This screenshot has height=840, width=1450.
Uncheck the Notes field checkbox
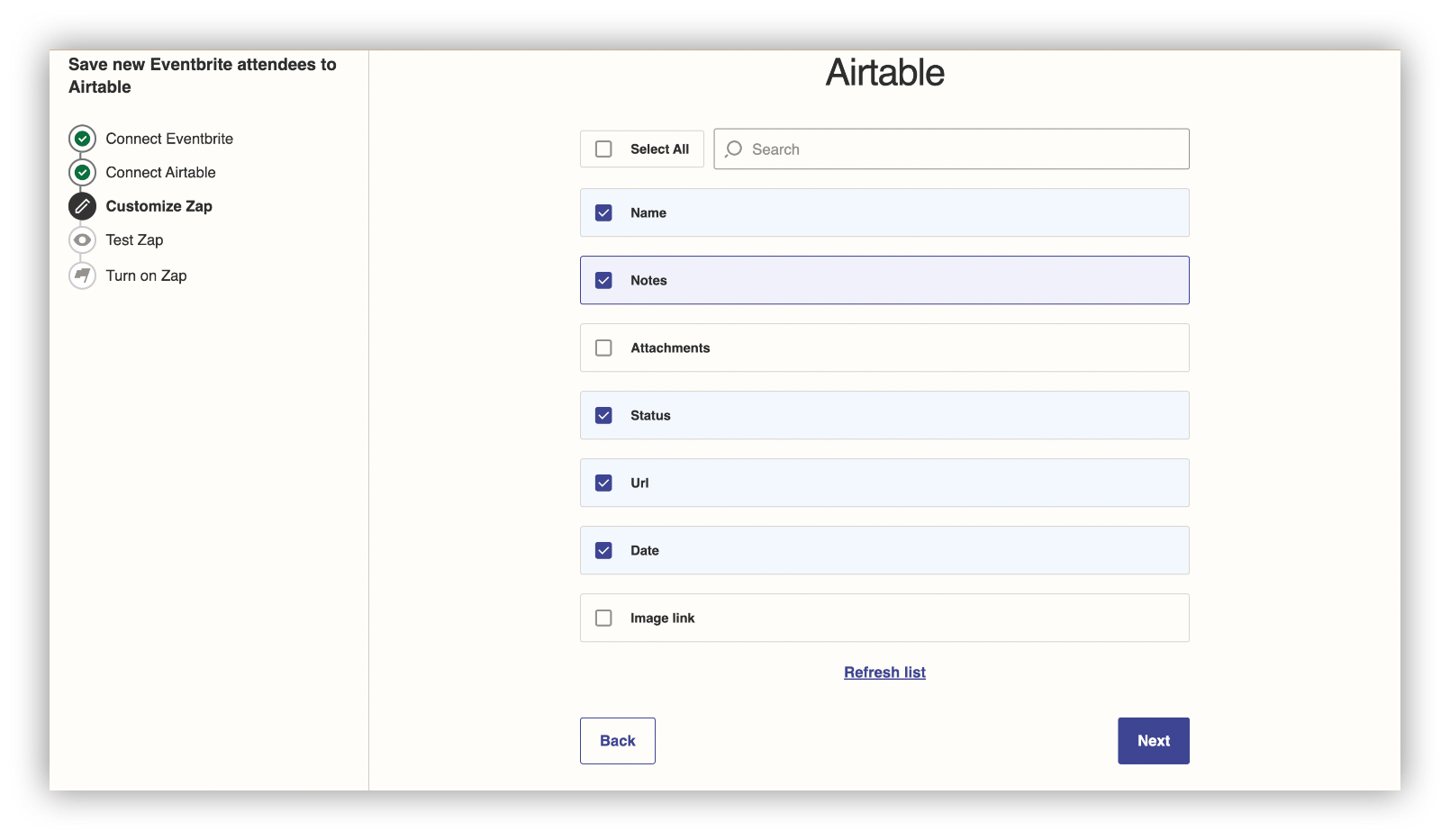pos(603,280)
